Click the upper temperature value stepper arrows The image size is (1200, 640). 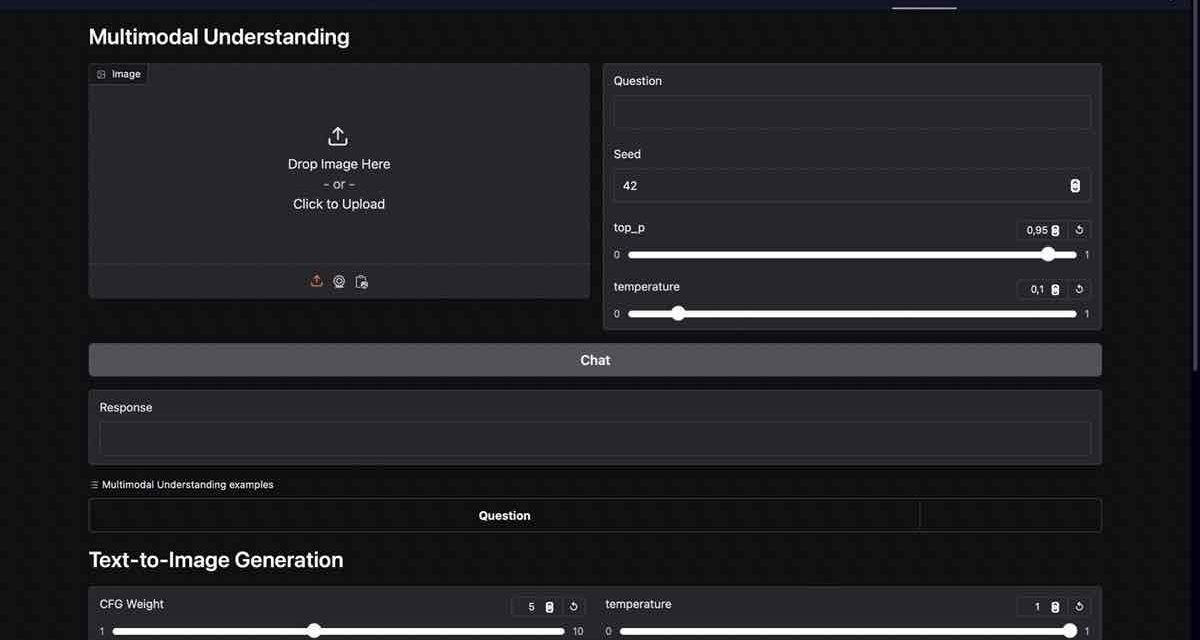[1055, 289]
